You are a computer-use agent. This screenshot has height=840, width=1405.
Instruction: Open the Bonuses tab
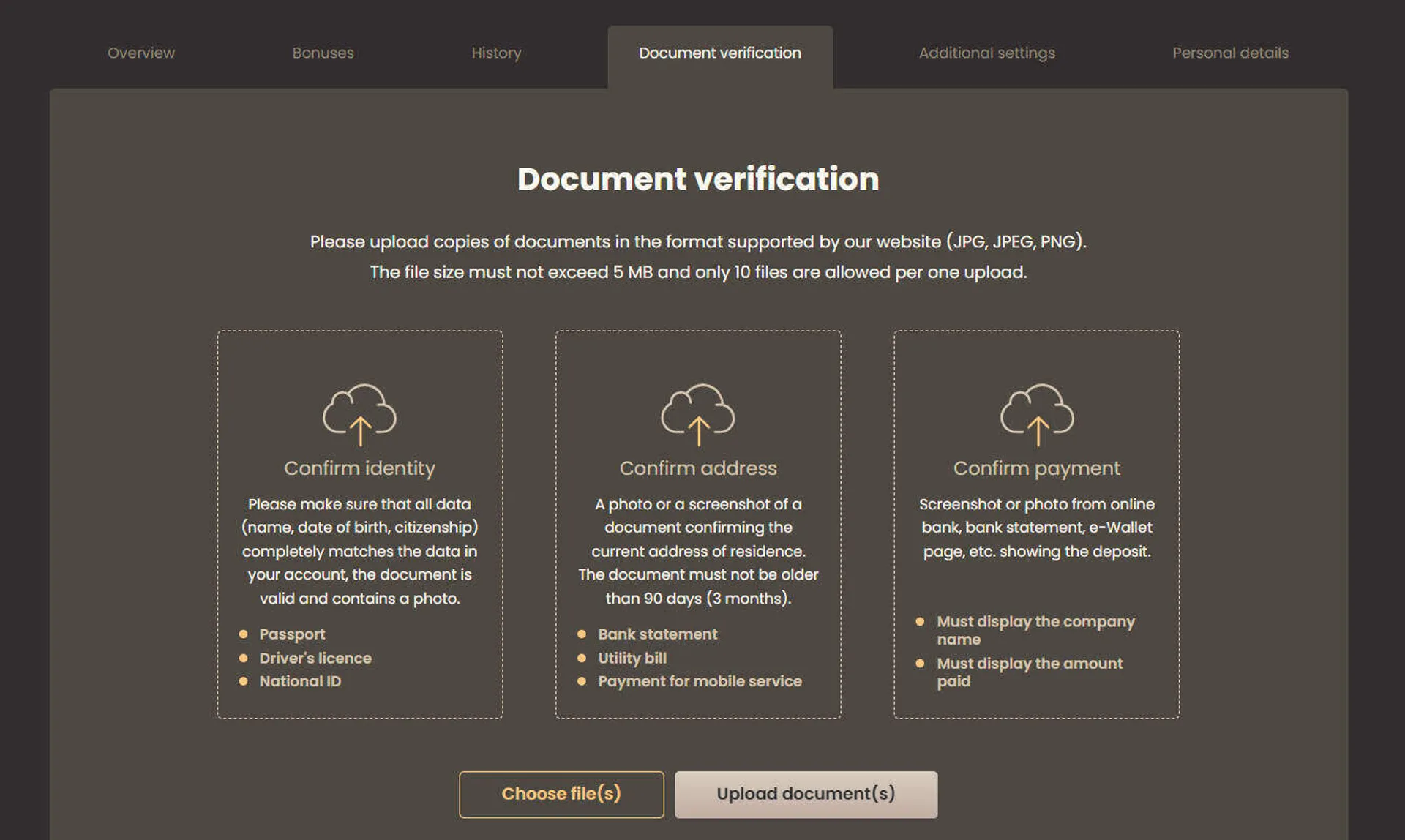[323, 53]
